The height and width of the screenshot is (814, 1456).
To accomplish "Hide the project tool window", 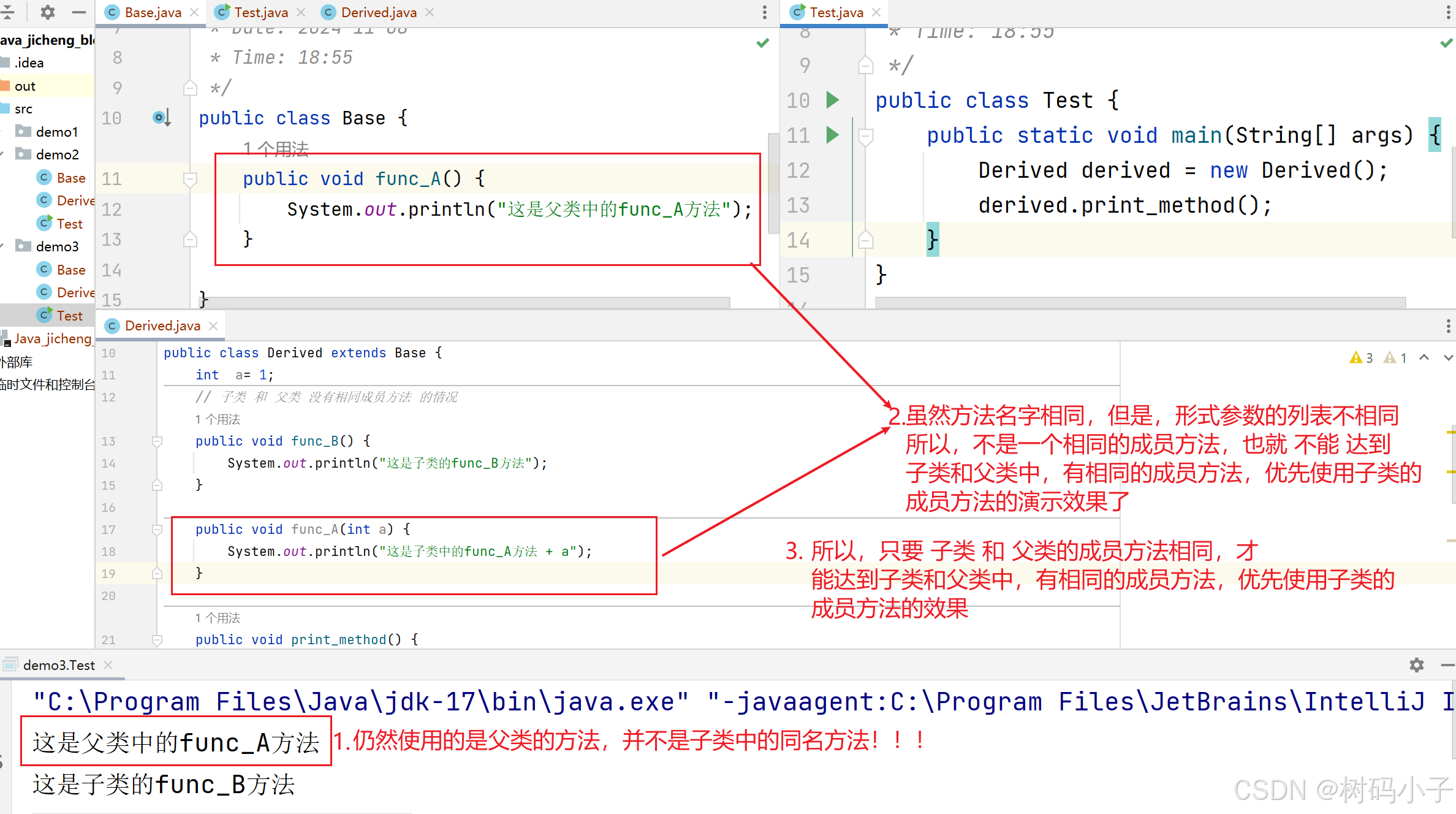I will tap(78, 12).
